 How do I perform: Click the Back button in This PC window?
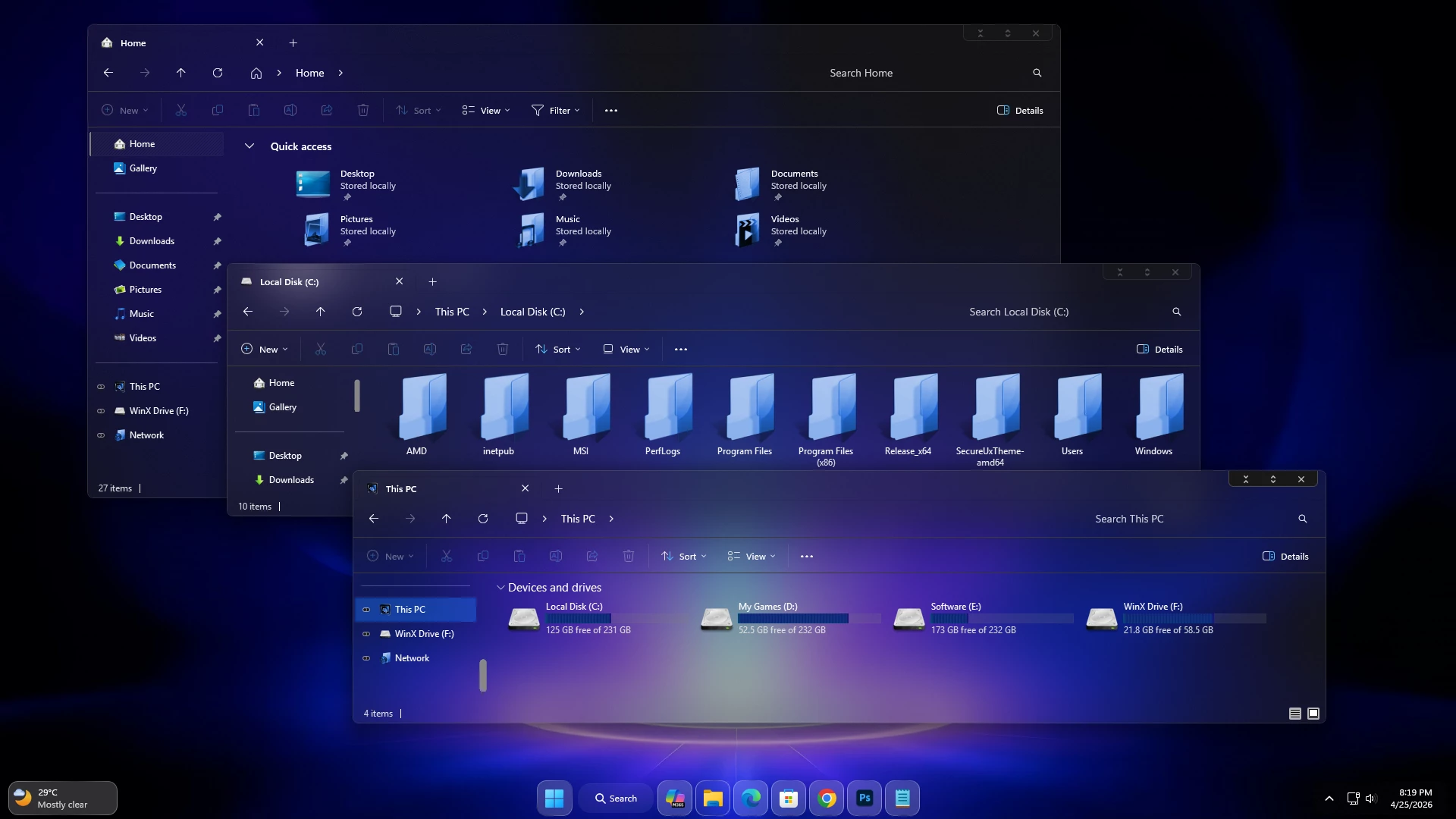click(x=373, y=519)
